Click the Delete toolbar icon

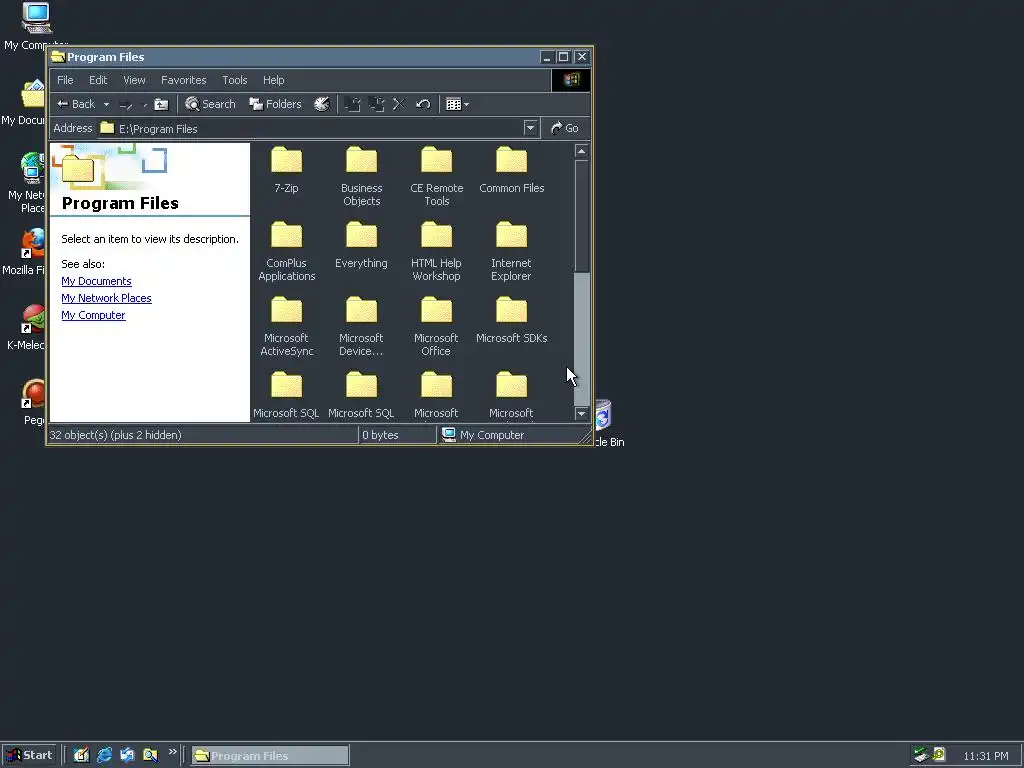pyautogui.click(x=399, y=104)
